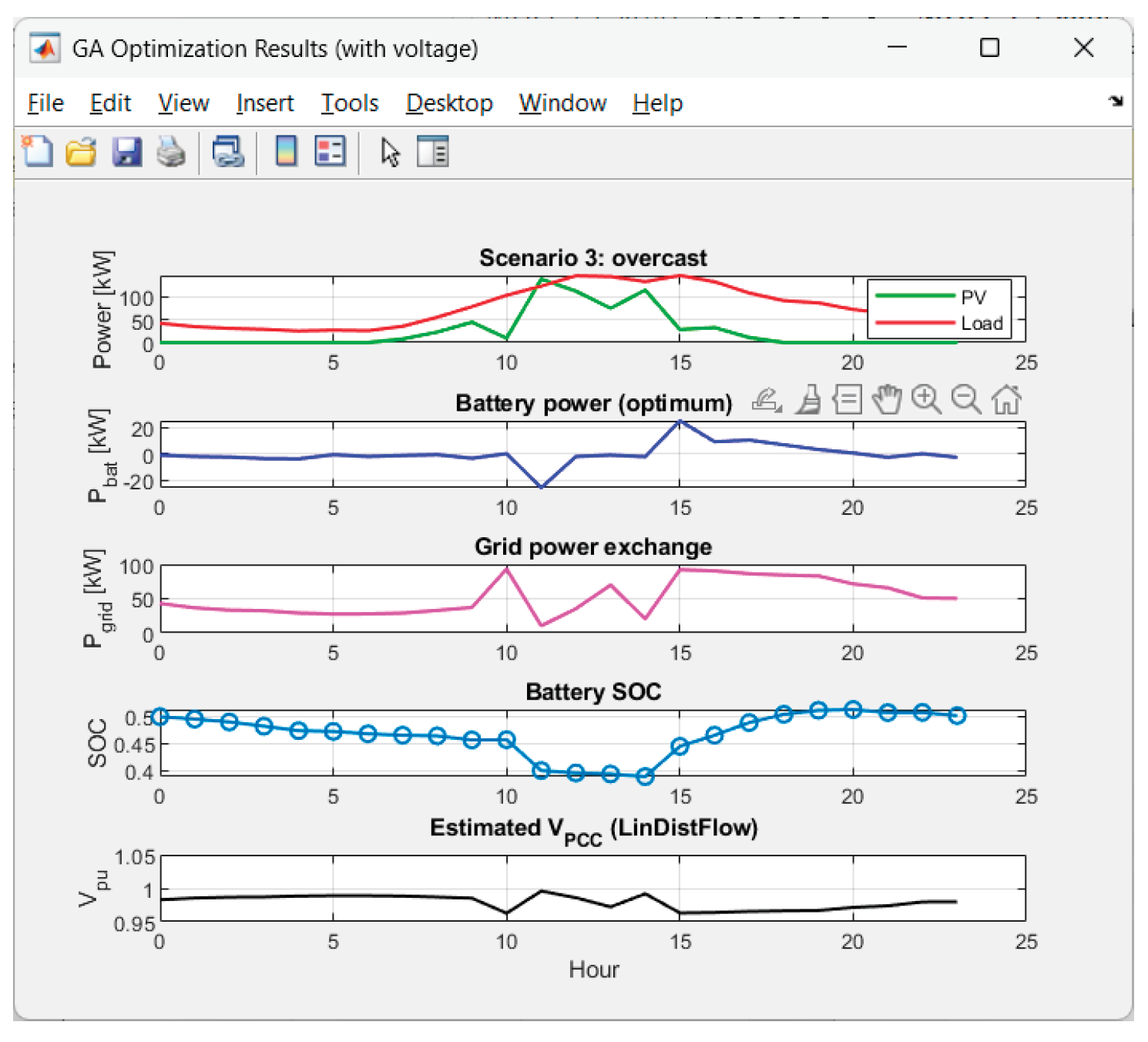Toggle the pan hand tool

[x=887, y=400]
